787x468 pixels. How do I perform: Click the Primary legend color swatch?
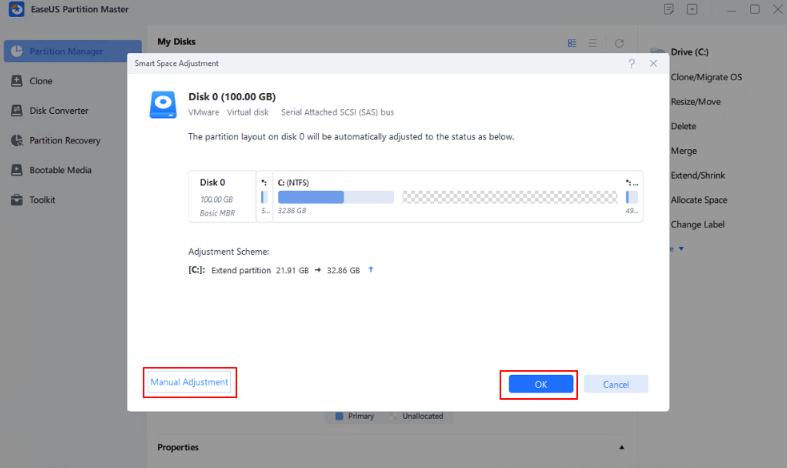coord(339,416)
